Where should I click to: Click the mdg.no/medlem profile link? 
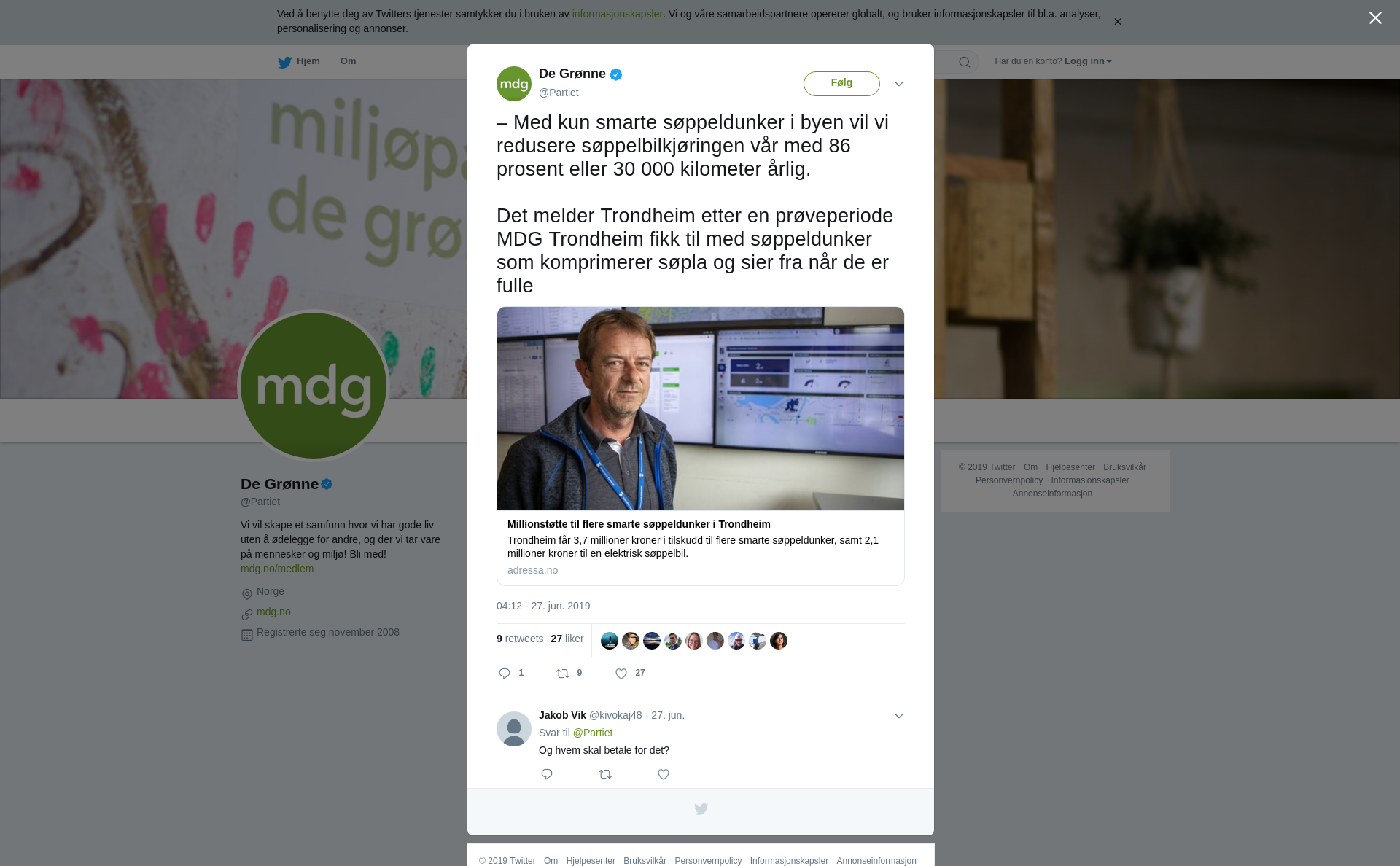(x=277, y=569)
